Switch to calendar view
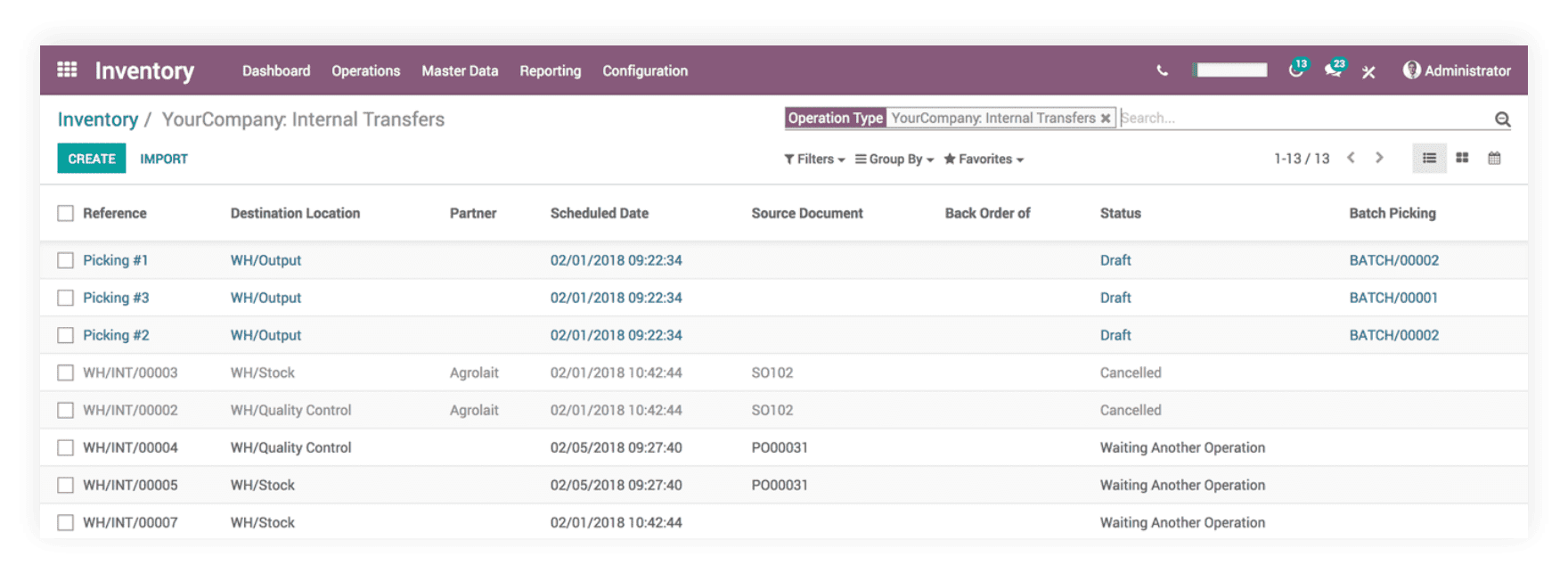1568x573 pixels. tap(1494, 159)
